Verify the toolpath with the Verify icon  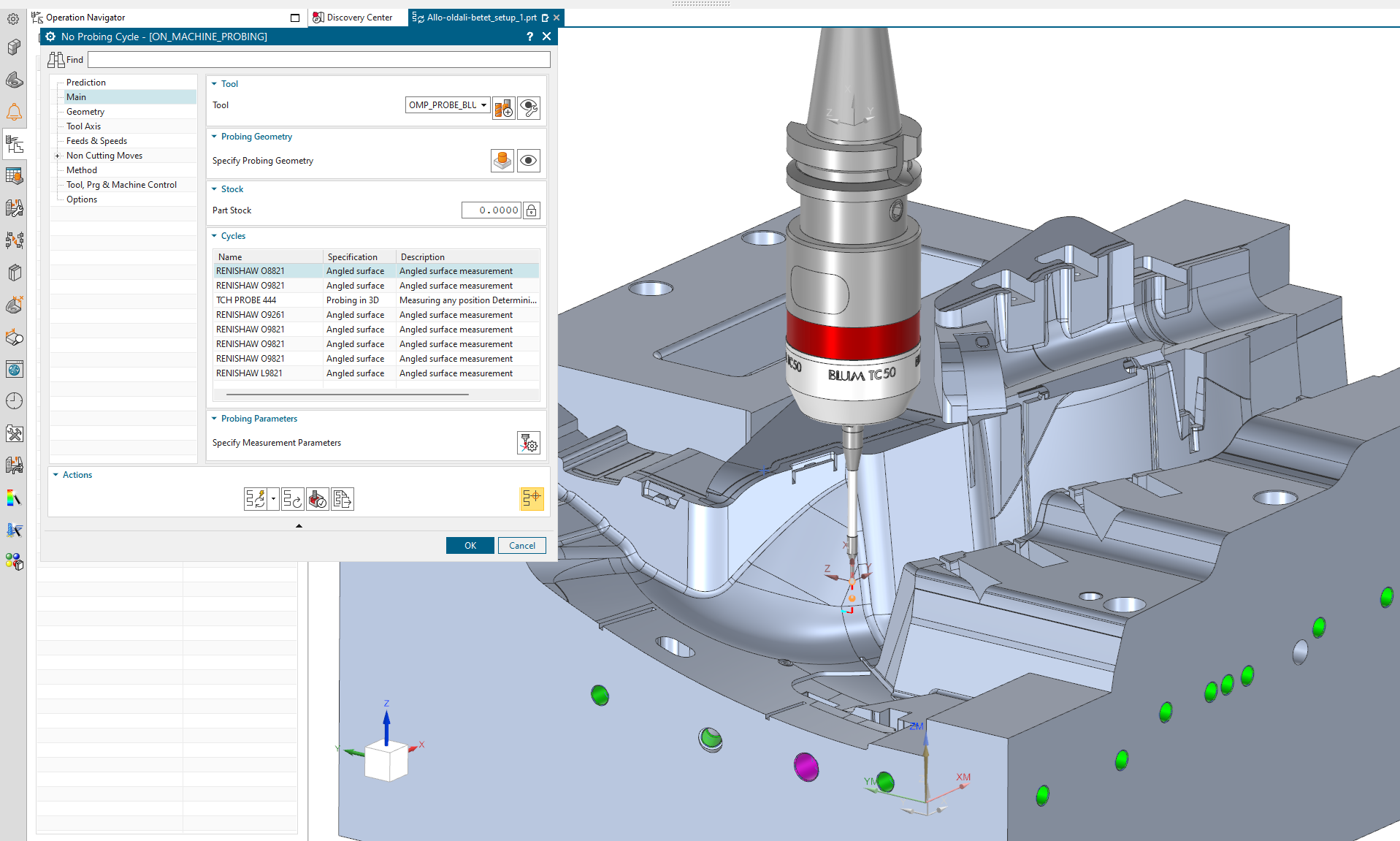[x=318, y=499]
